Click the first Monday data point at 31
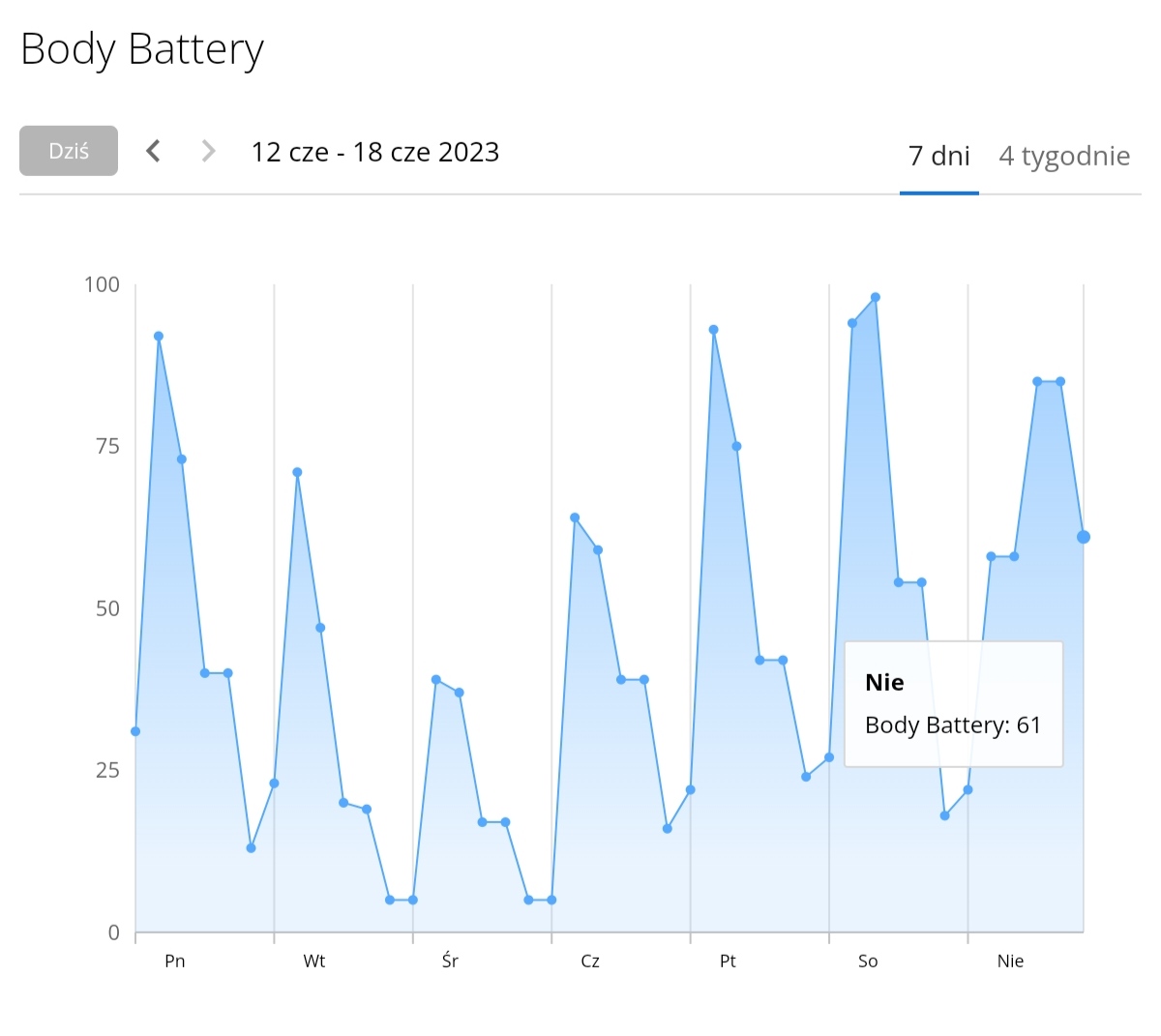Image resolution: width=1161 pixels, height=1036 pixels. (135, 731)
